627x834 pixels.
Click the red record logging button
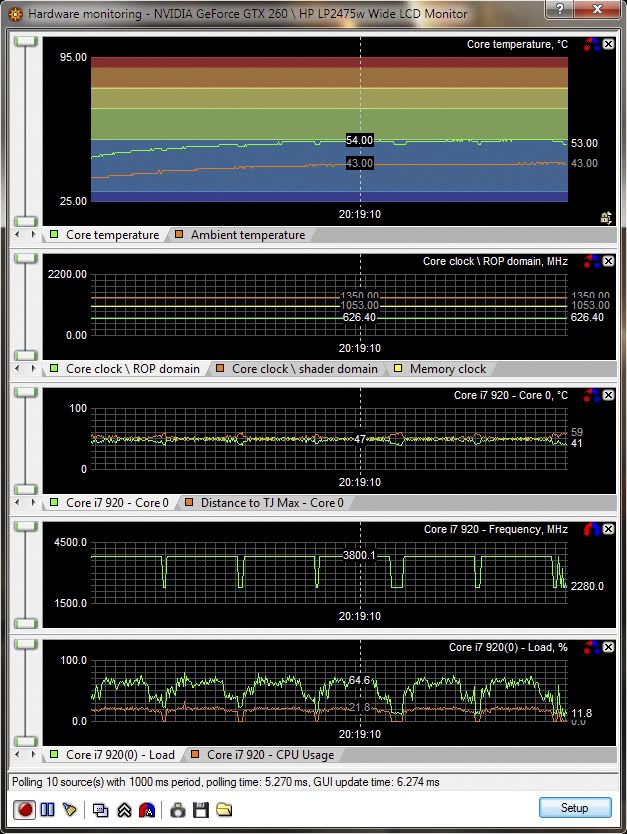[x=24, y=808]
